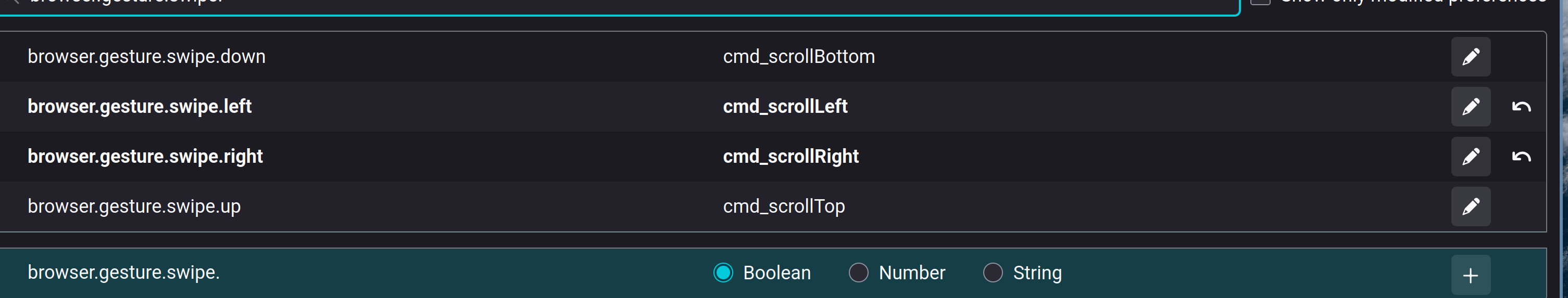Screen dimensions: 1568x298
Task: Click the bold browser.gesture.swipe.left name
Action: click(x=140, y=107)
